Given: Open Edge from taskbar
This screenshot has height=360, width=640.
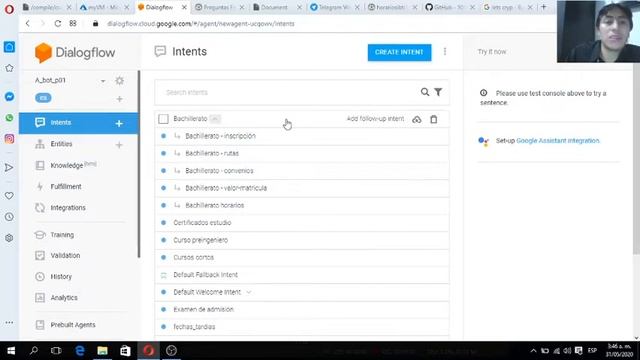Looking at the screenshot, I should pyautogui.click(x=80, y=351).
